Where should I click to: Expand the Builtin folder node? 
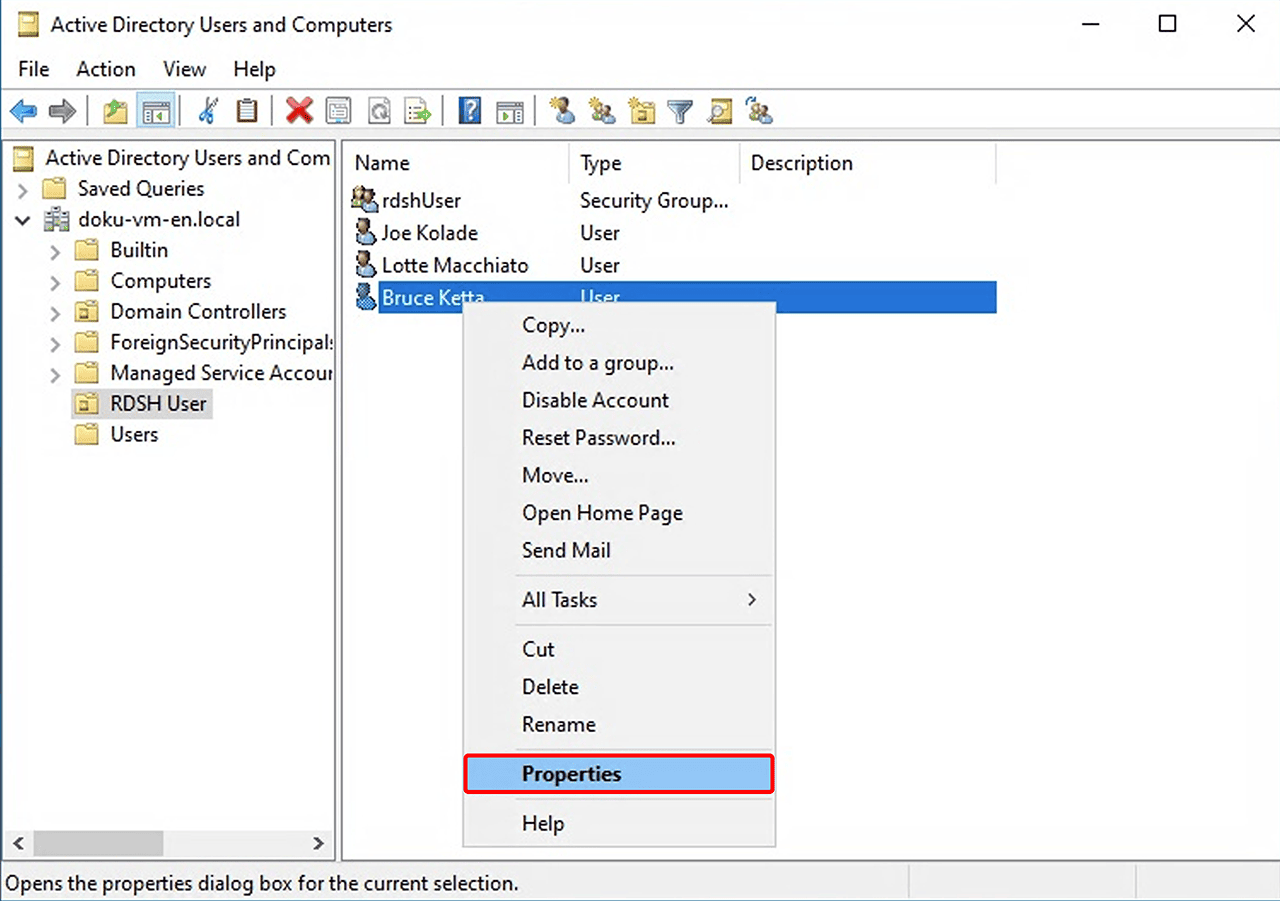pos(55,251)
